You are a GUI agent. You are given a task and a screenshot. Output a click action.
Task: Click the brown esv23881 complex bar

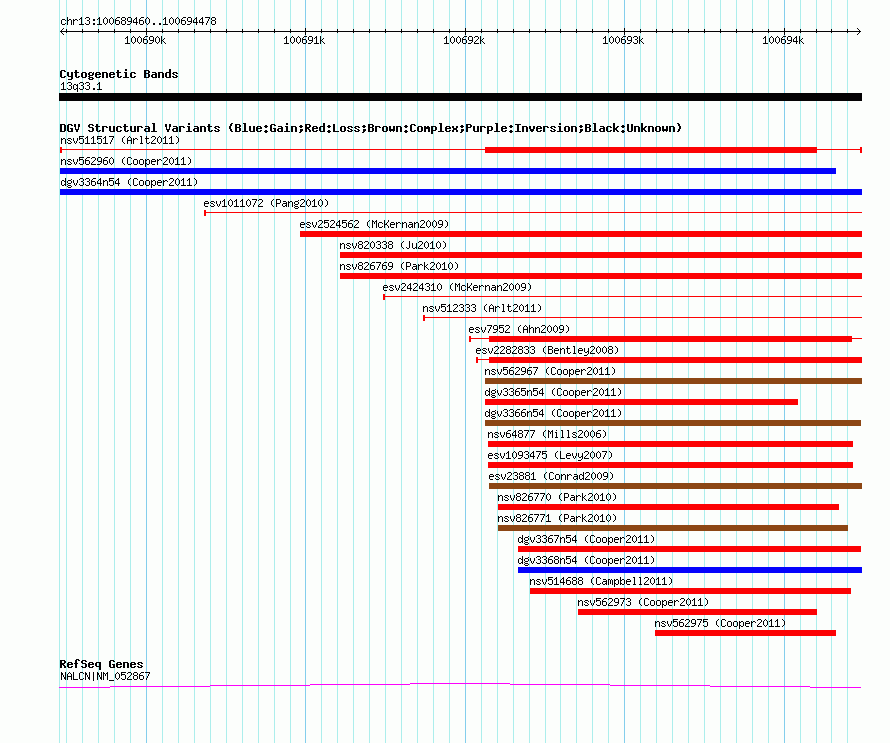click(x=675, y=486)
